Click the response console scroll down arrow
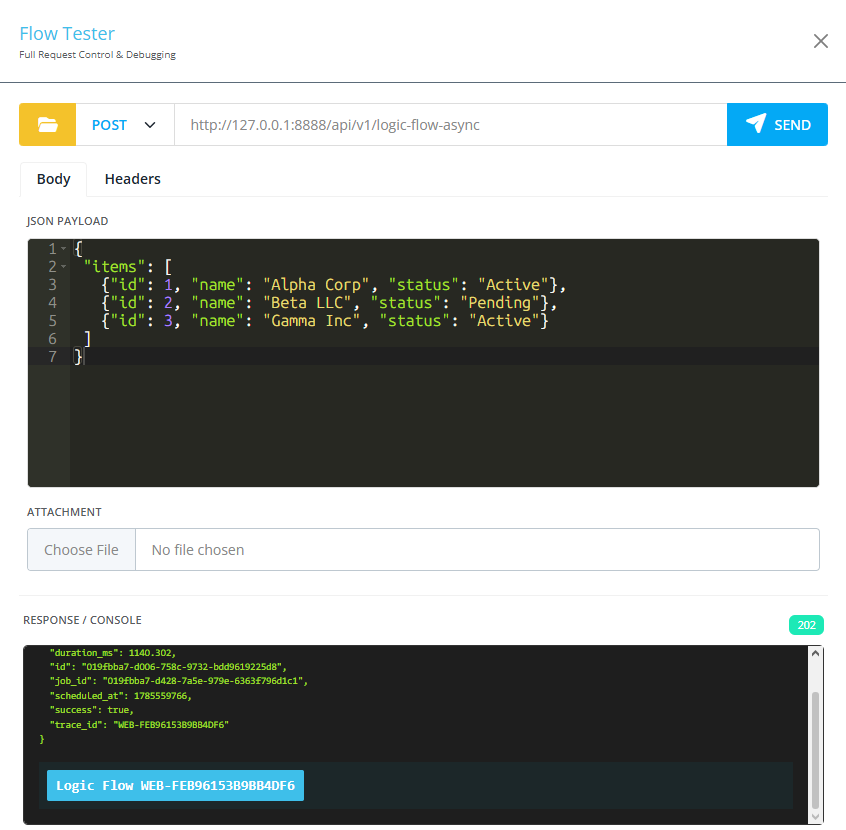 pos(815,817)
